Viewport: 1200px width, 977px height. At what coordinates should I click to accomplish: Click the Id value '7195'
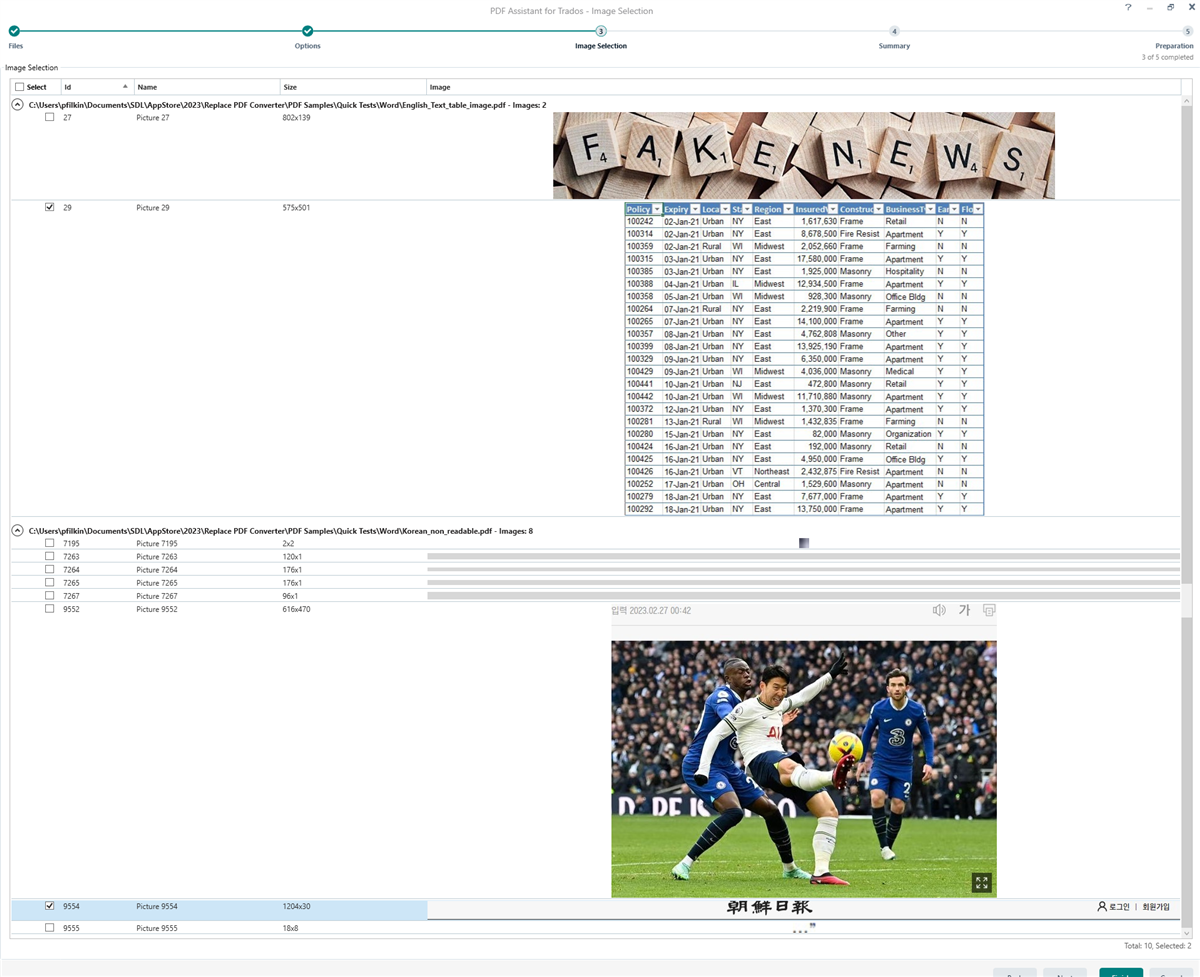pos(71,544)
